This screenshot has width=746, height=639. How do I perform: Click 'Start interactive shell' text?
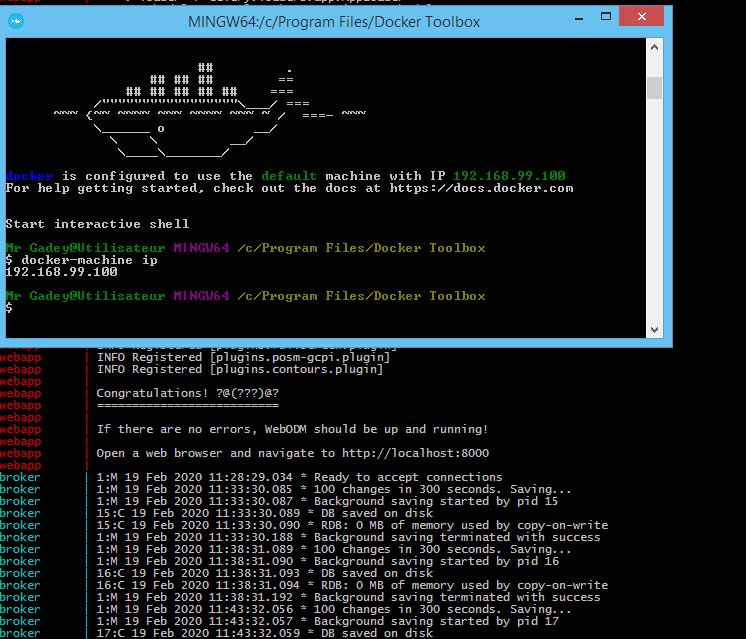(97, 224)
